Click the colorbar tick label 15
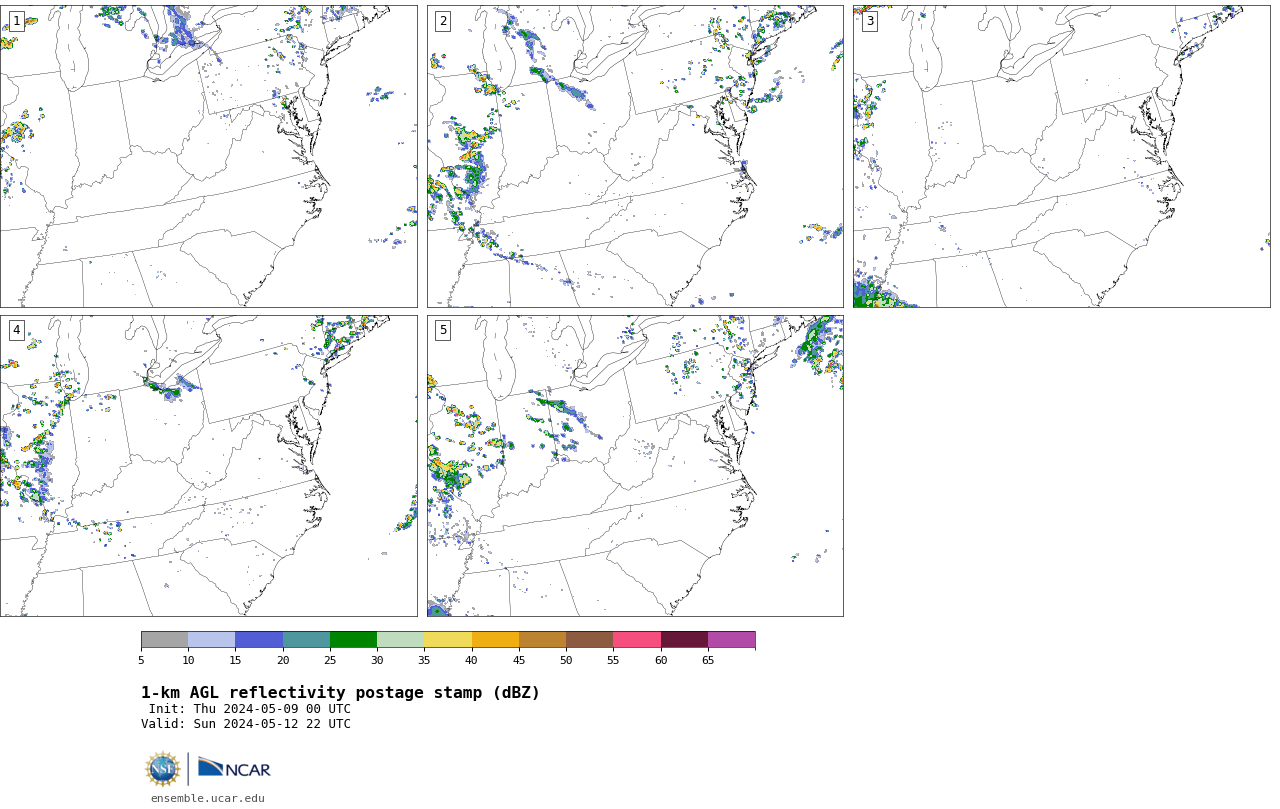 (x=235, y=660)
